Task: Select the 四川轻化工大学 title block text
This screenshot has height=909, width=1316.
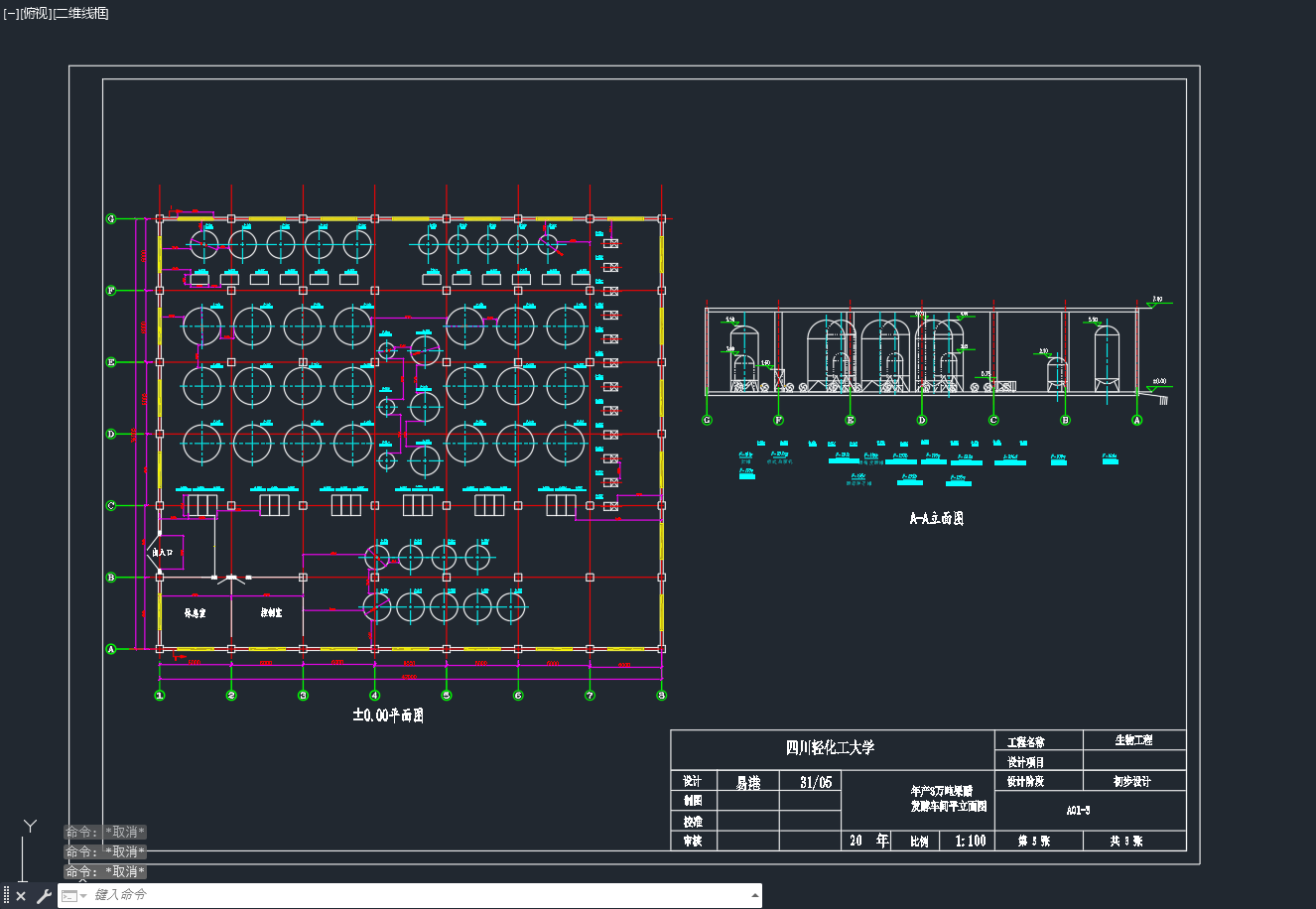Action: point(831,747)
